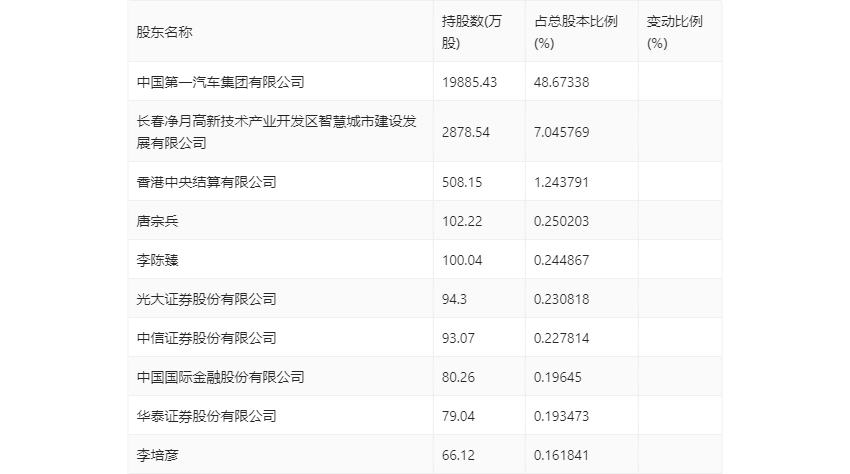Click the 股东名称 column header
The width and height of the screenshot is (850, 474).
[164, 32]
